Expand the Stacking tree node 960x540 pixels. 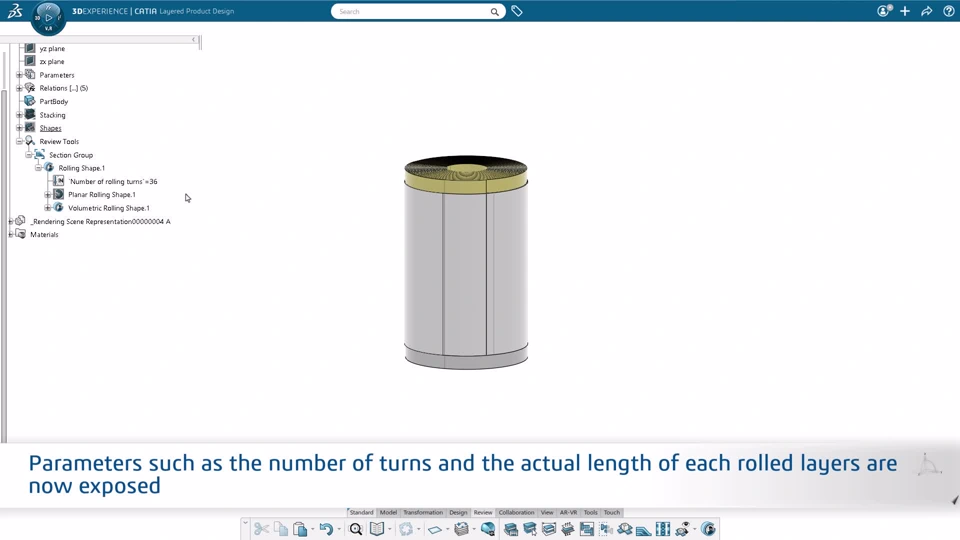pyautogui.click(x=20, y=114)
